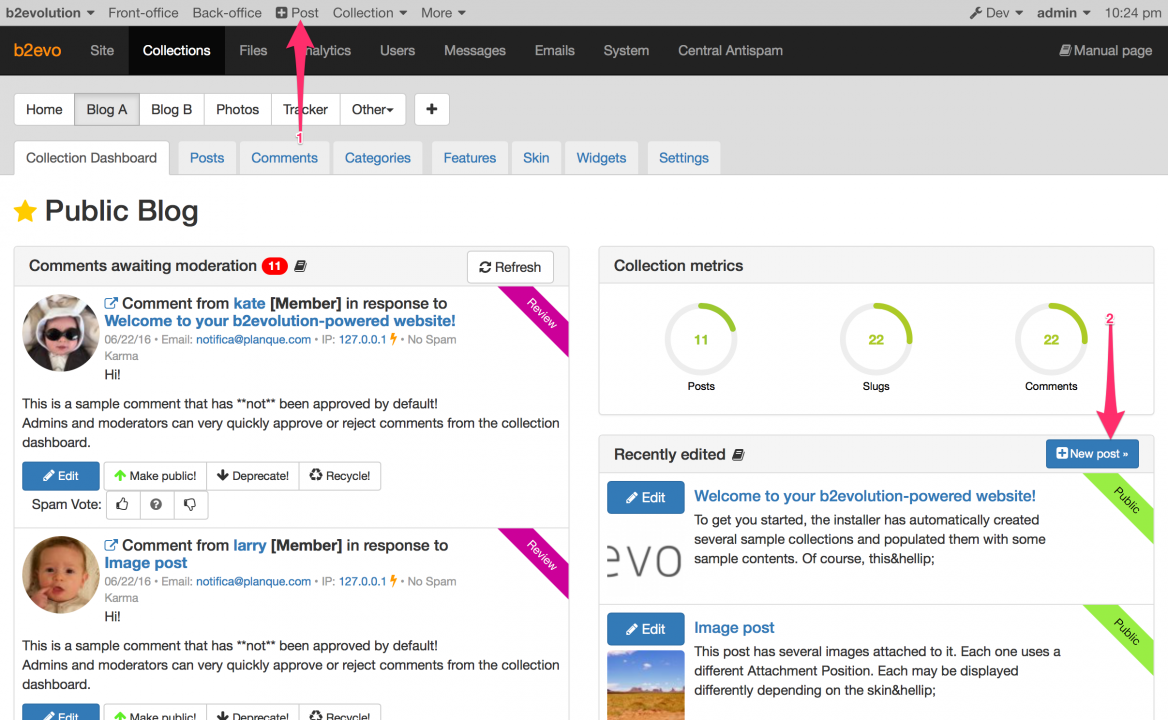Click the desert thumbnail of Image post
Image resolution: width=1168 pixels, height=720 pixels.
(x=645, y=685)
